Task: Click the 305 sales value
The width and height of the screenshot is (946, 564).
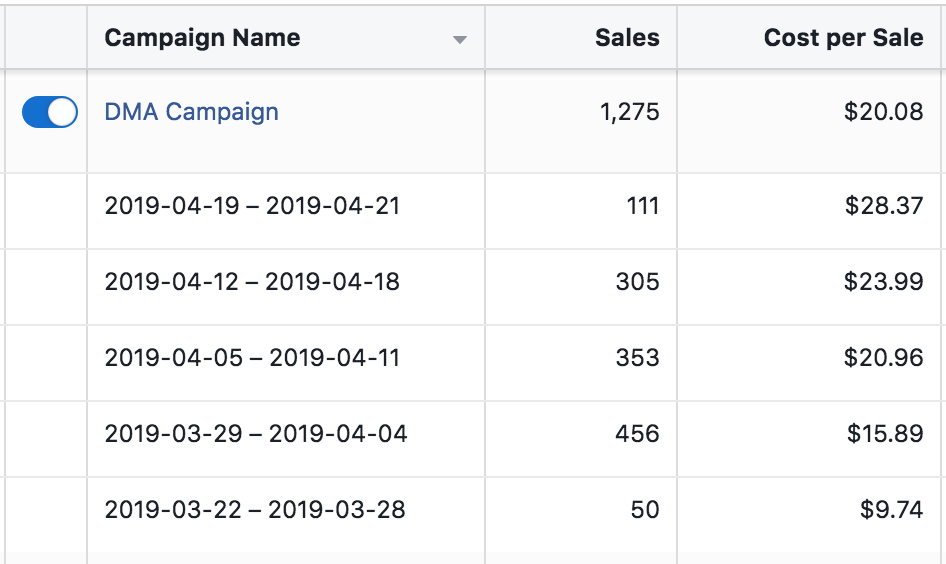Action: coord(637,282)
